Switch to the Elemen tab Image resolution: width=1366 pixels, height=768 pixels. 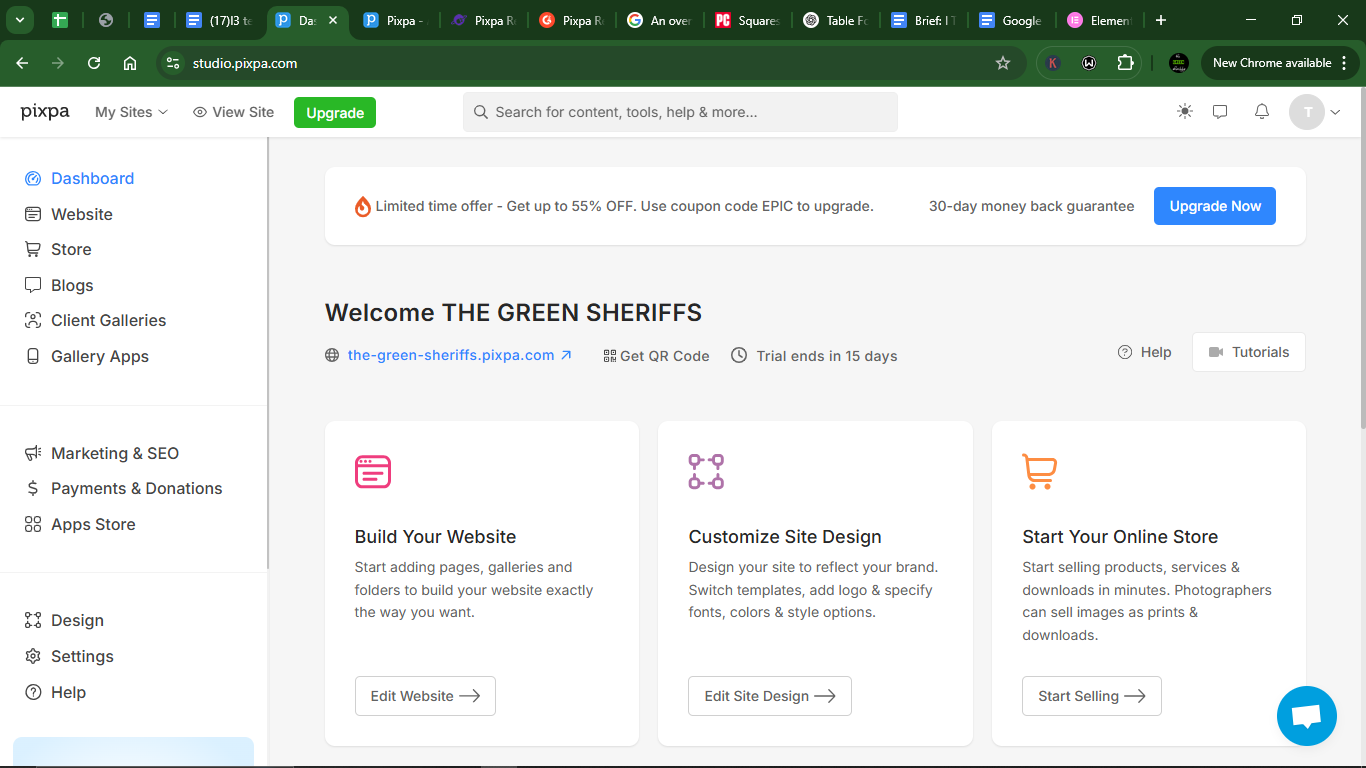[x=1099, y=20]
